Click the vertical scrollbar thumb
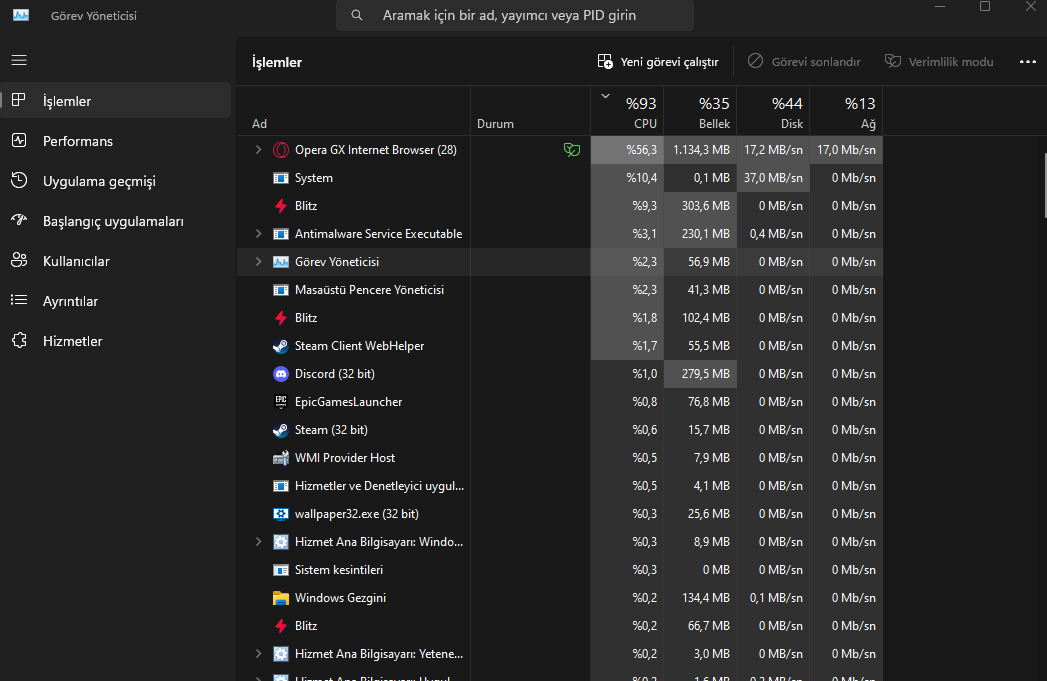 (1044, 185)
